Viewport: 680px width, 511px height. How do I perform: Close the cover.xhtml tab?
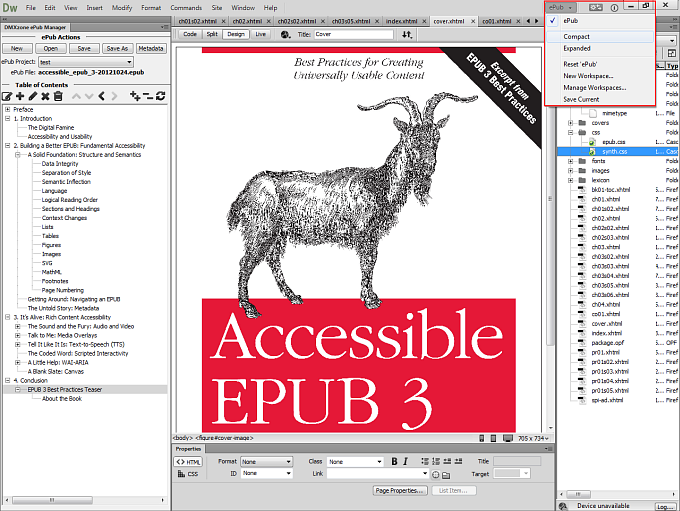(473, 21)
